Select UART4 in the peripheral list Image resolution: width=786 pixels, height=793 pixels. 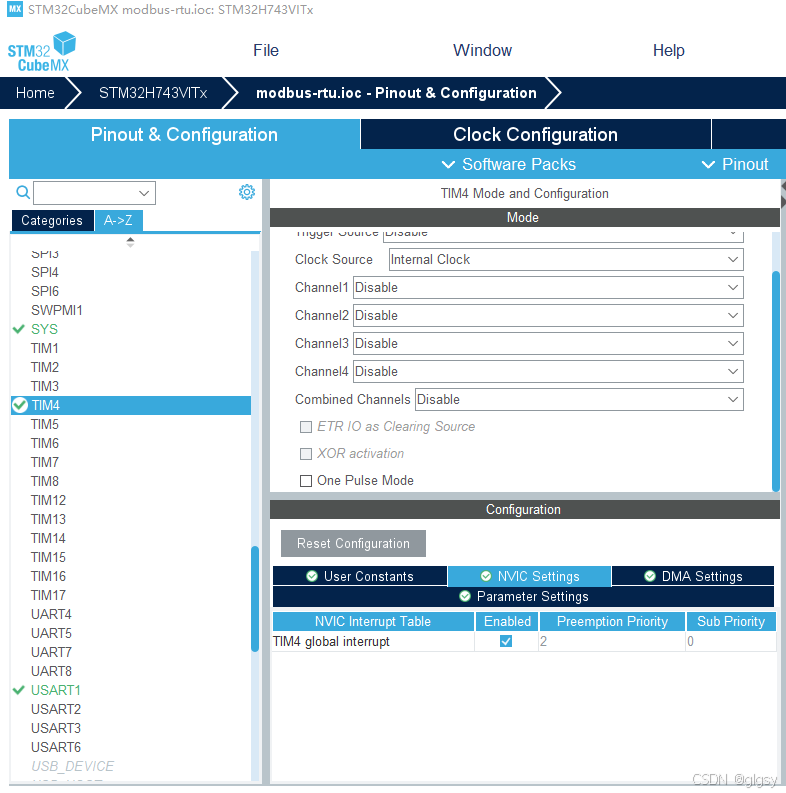(51, 614)
